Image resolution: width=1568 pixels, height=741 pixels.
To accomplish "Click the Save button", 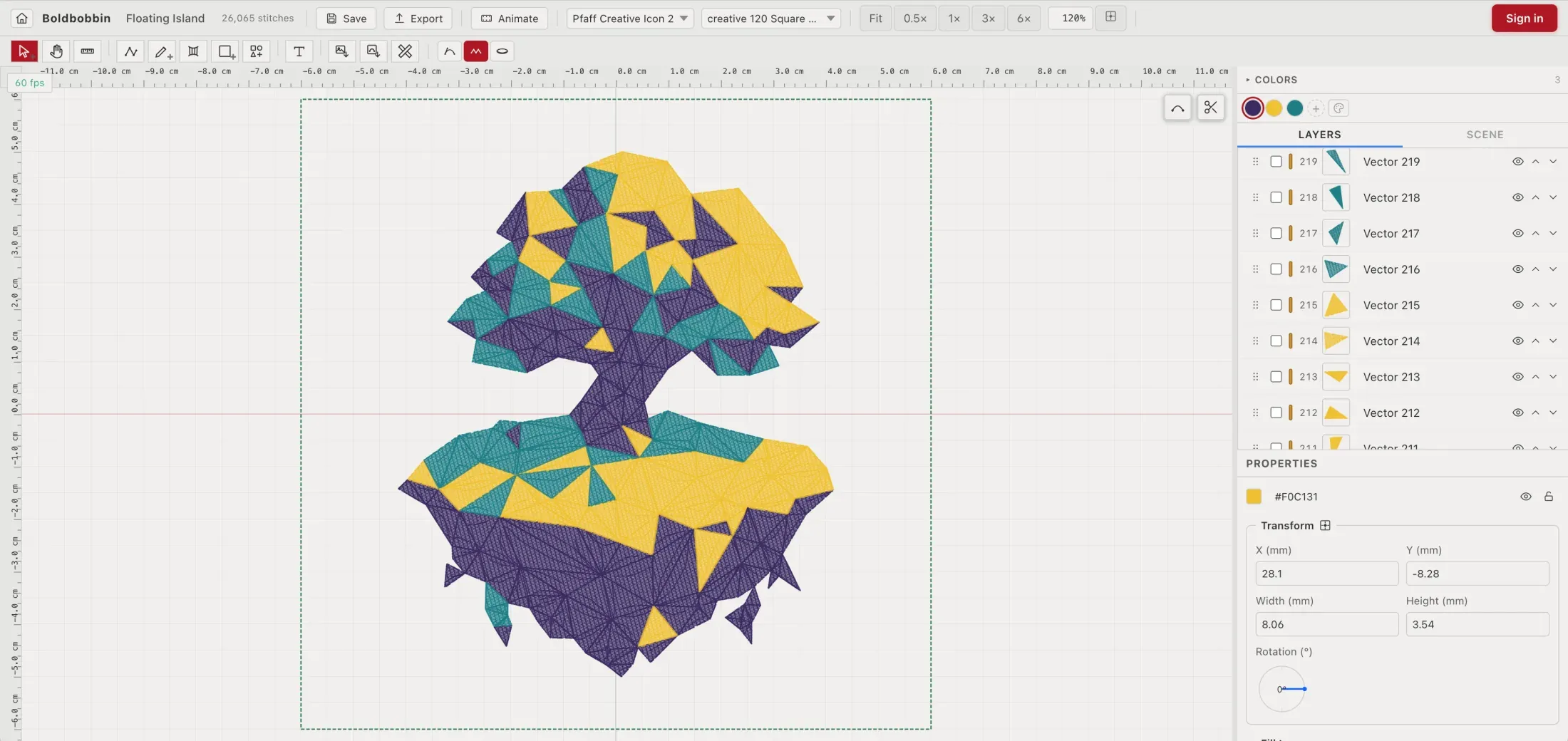I will 346,19.
